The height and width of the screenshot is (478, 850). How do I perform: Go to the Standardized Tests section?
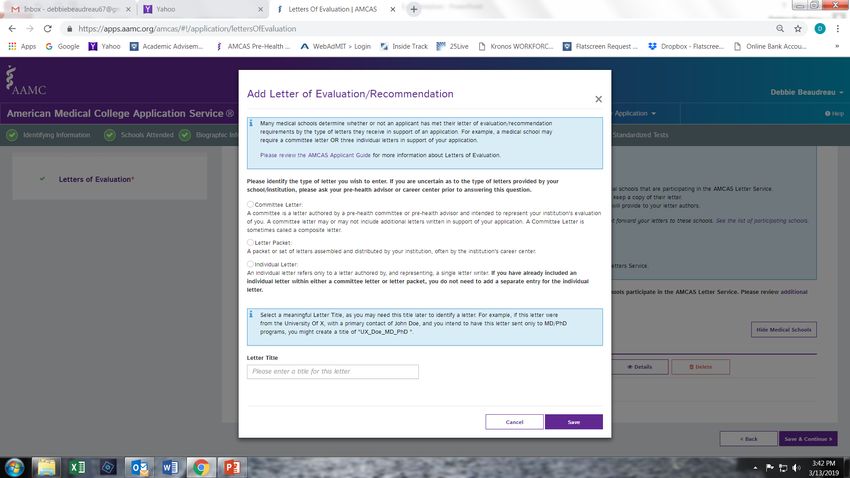[x=640, y=135]
